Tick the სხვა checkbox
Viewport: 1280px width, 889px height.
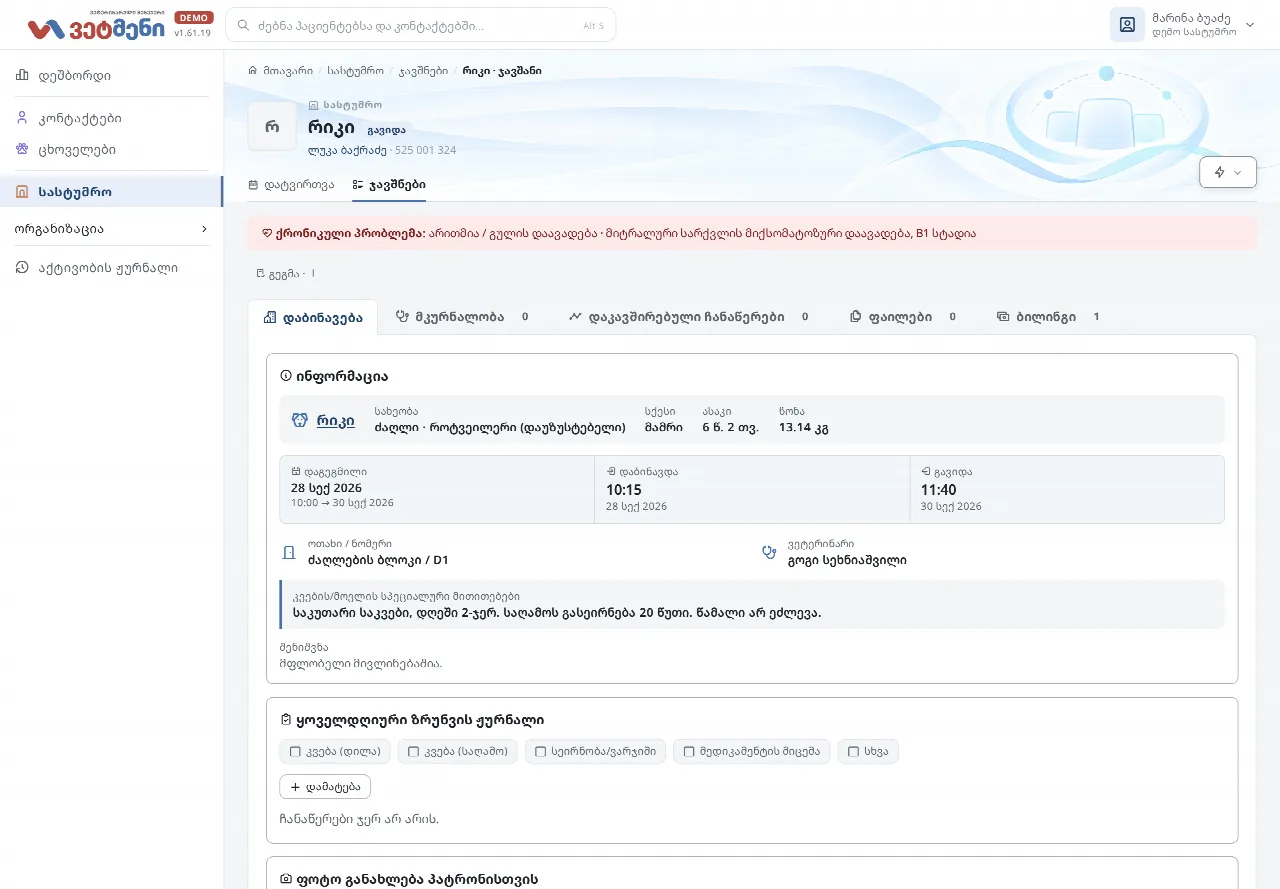click(x=854, y=751)
